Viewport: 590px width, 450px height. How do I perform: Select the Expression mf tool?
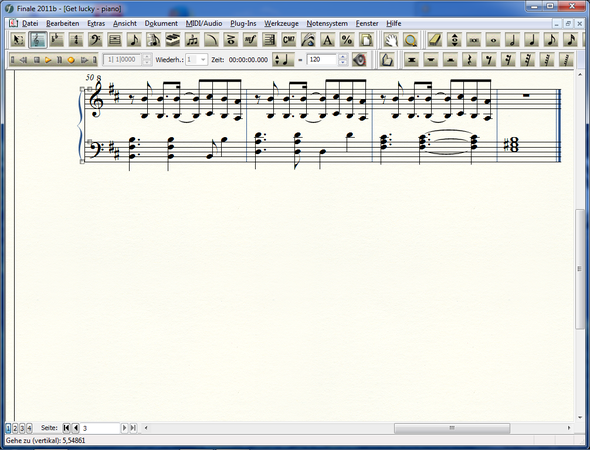[251, 40]
